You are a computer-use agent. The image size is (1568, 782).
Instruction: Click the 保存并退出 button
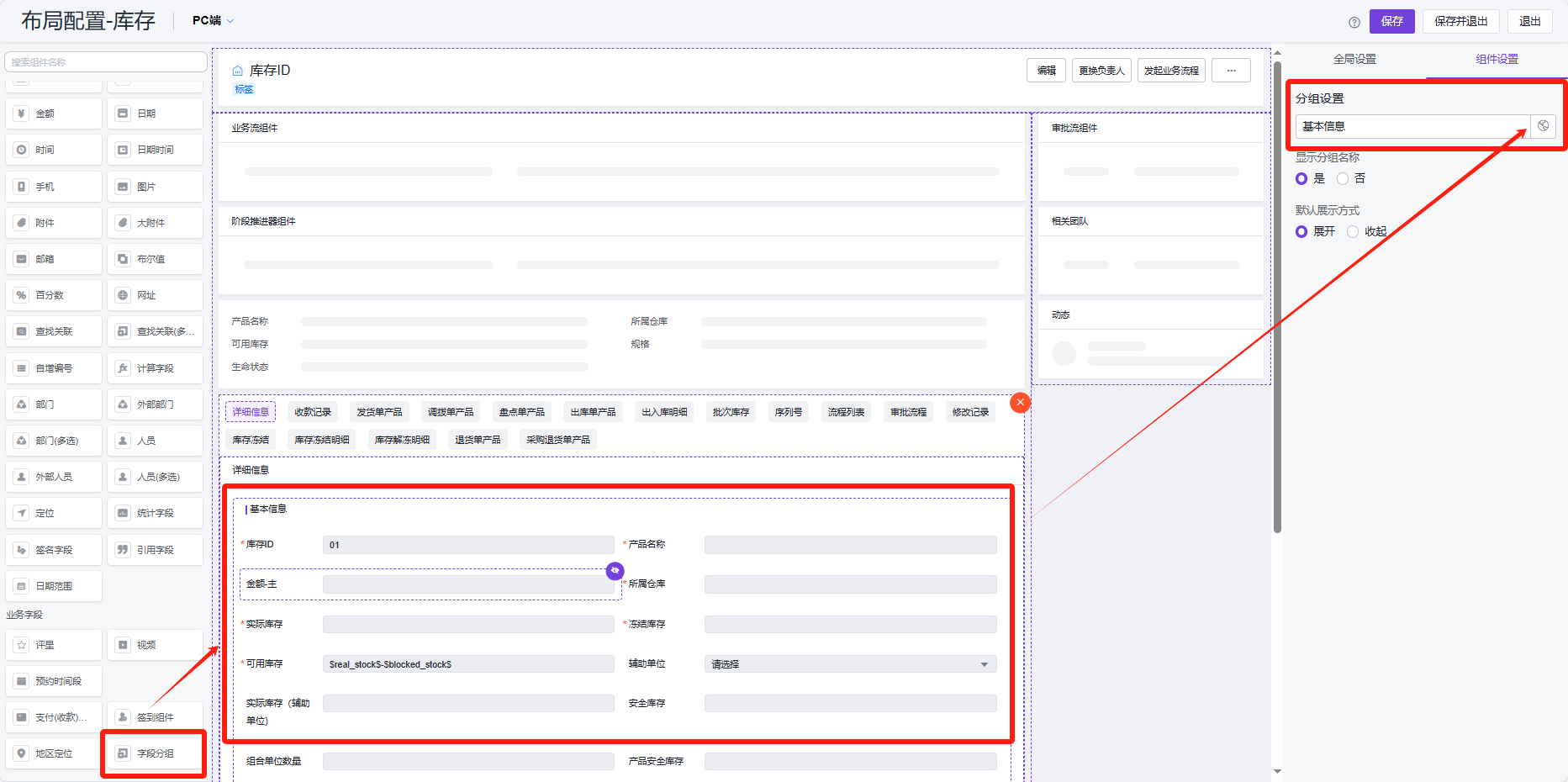tap(1461, 21)
